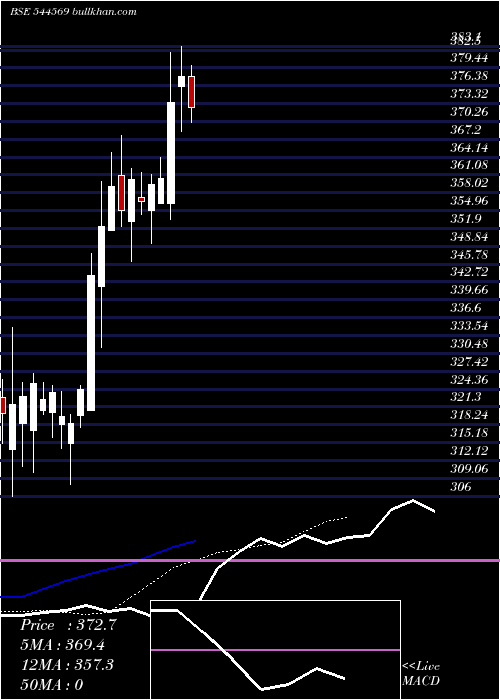
Task: Click the 333.54 price axis label
Action: pos(469,326)
